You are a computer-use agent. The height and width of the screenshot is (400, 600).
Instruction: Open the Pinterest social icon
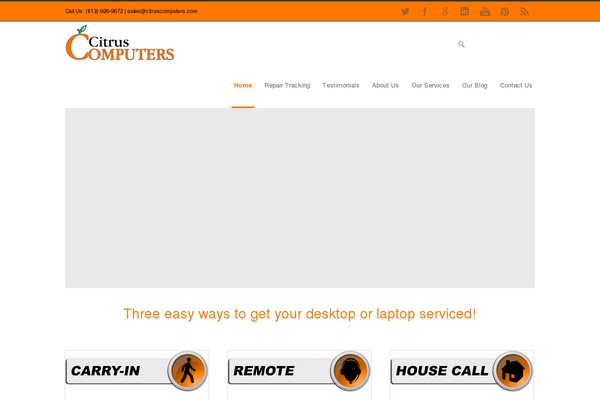(x=505, y=12)
